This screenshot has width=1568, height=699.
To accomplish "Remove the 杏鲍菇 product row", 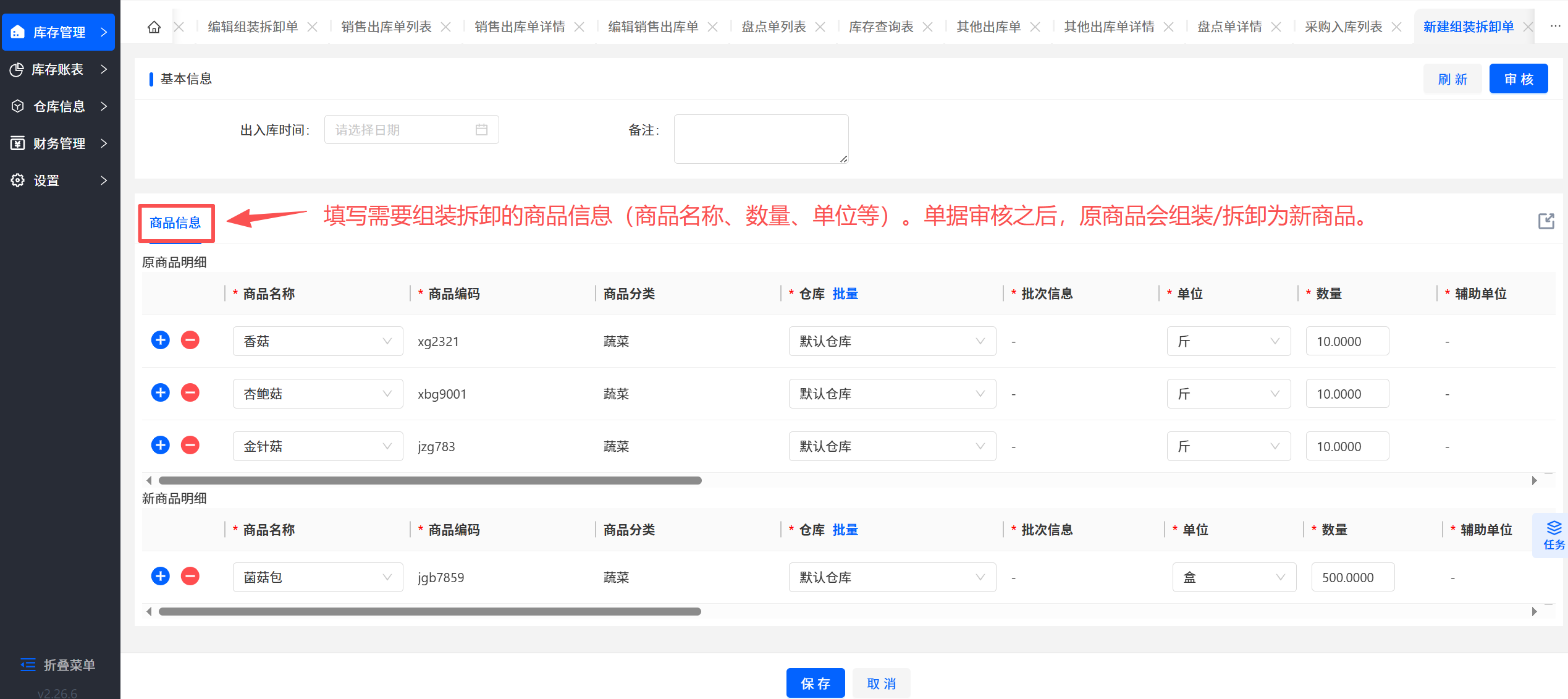I will (x=190, y=392).
